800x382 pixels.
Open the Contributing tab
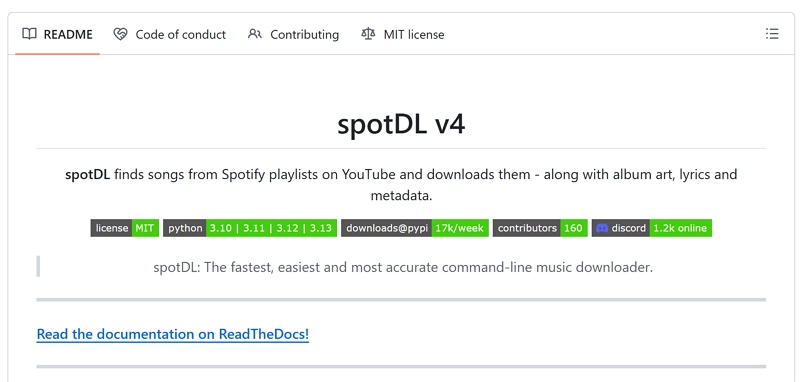point(293,34)
